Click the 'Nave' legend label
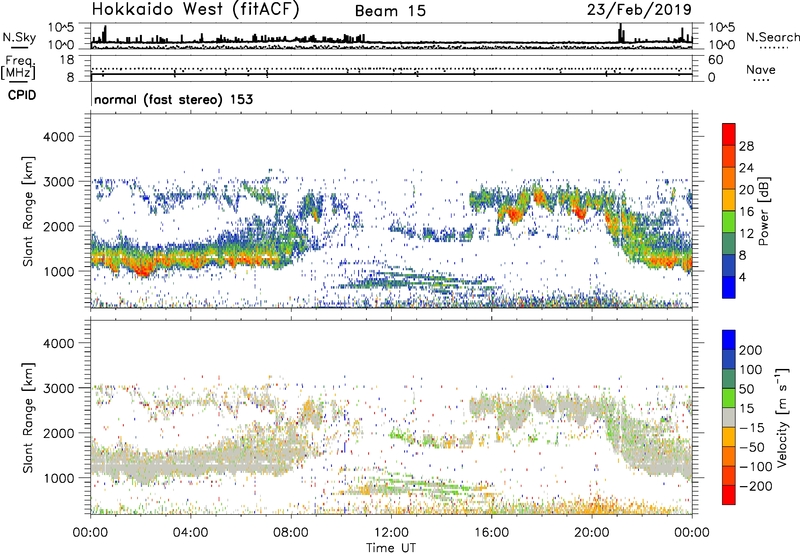The height and width of the screenshot is (554, 800). (761, 70)
